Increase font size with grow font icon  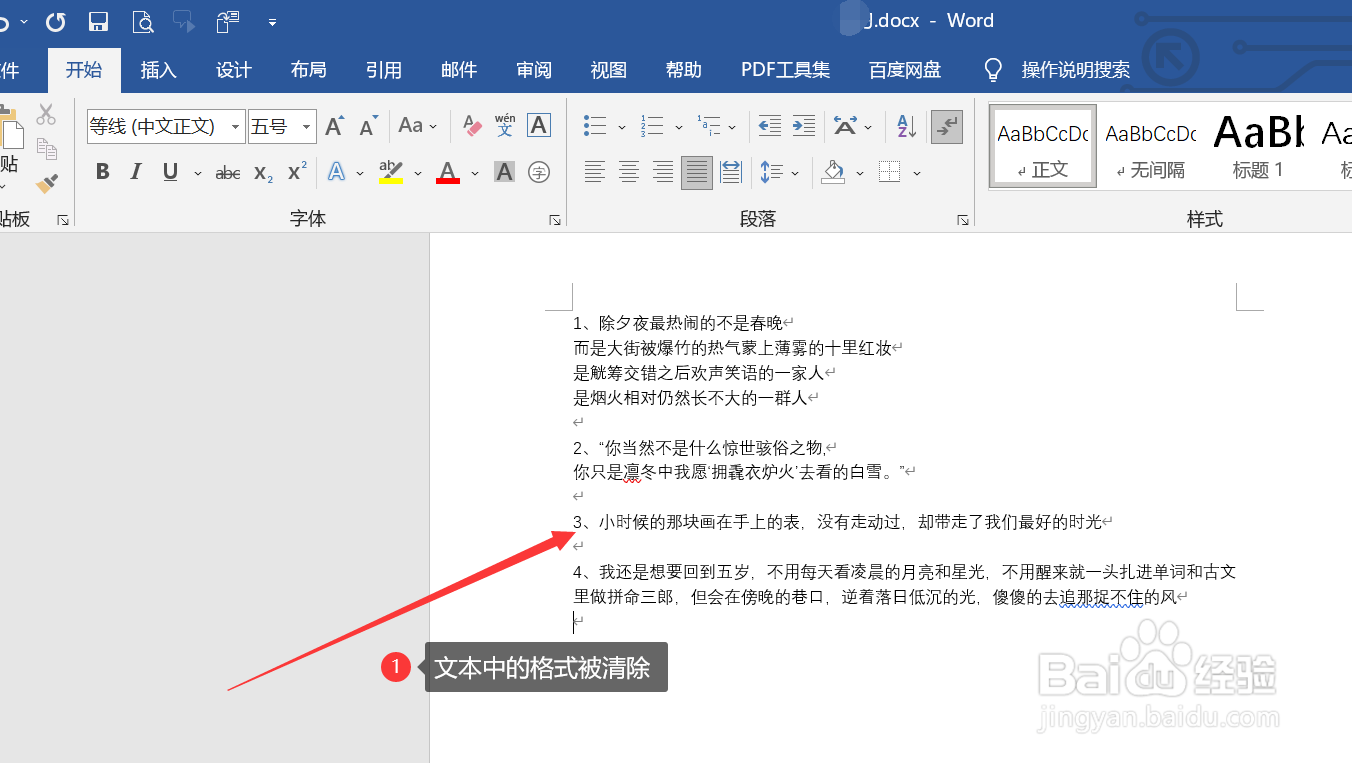coord(335,126)
